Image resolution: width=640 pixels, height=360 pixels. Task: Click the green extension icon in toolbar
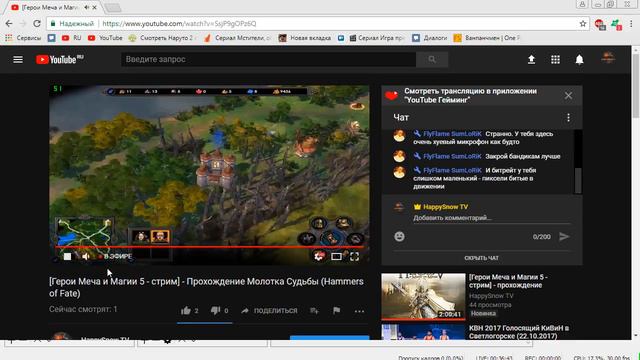pos(616,24)
